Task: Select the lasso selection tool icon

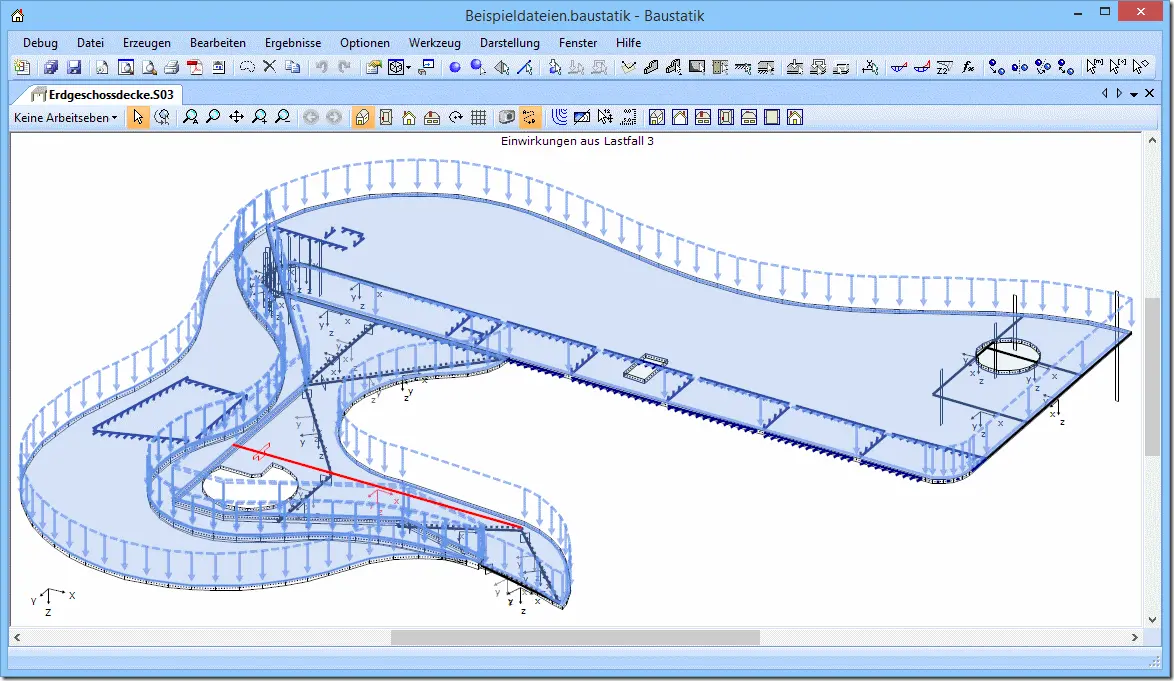Action: coord(247,67)
